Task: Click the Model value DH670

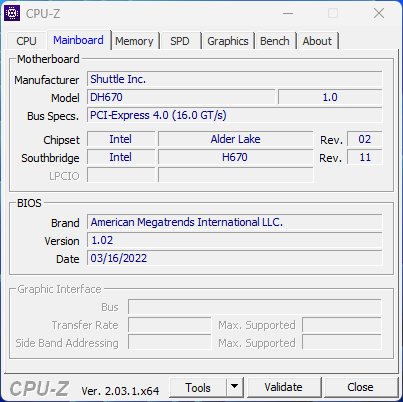Action: pyautogui.click(x=181, y=97)
